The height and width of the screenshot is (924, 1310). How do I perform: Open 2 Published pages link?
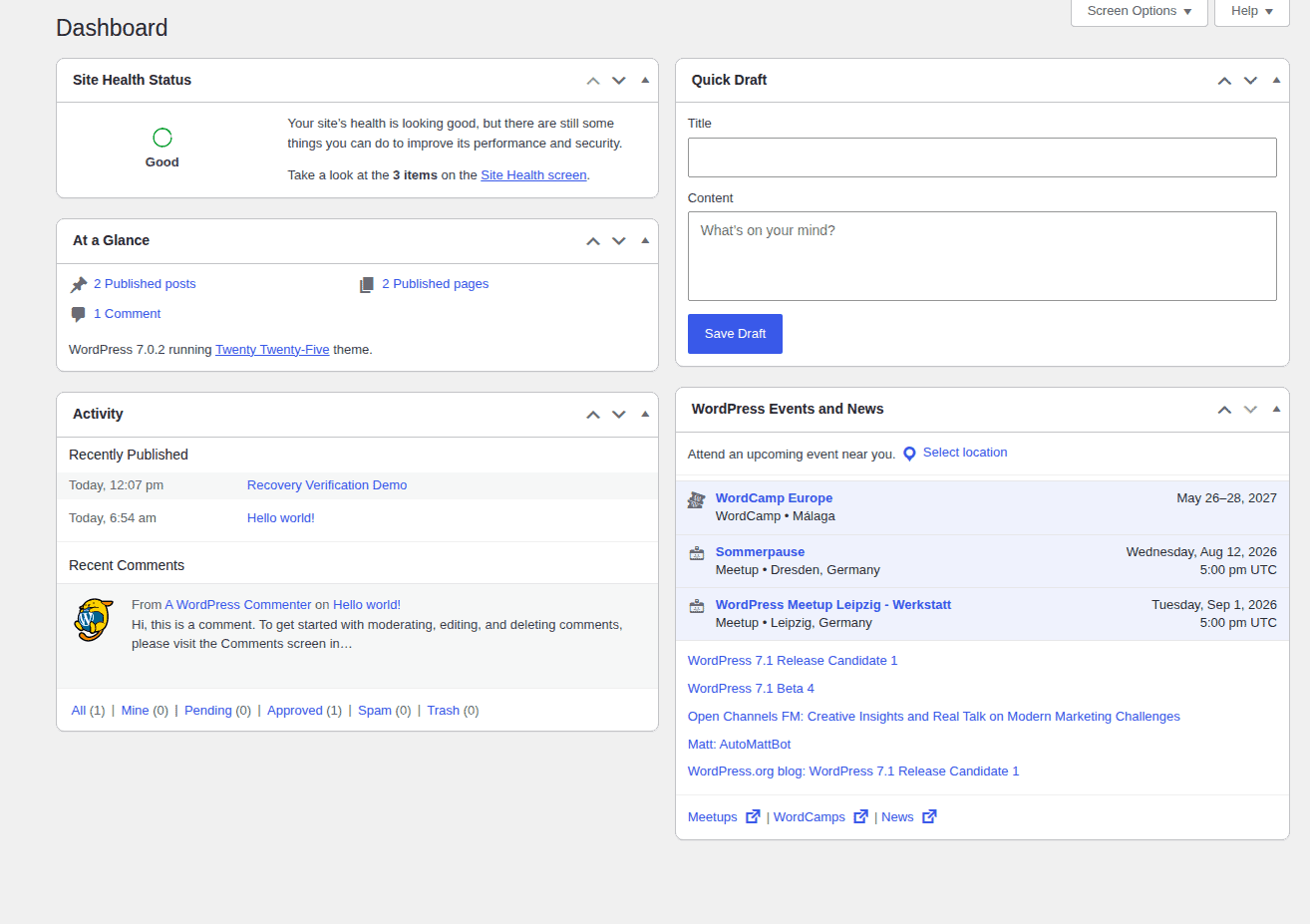click(436, 284)
